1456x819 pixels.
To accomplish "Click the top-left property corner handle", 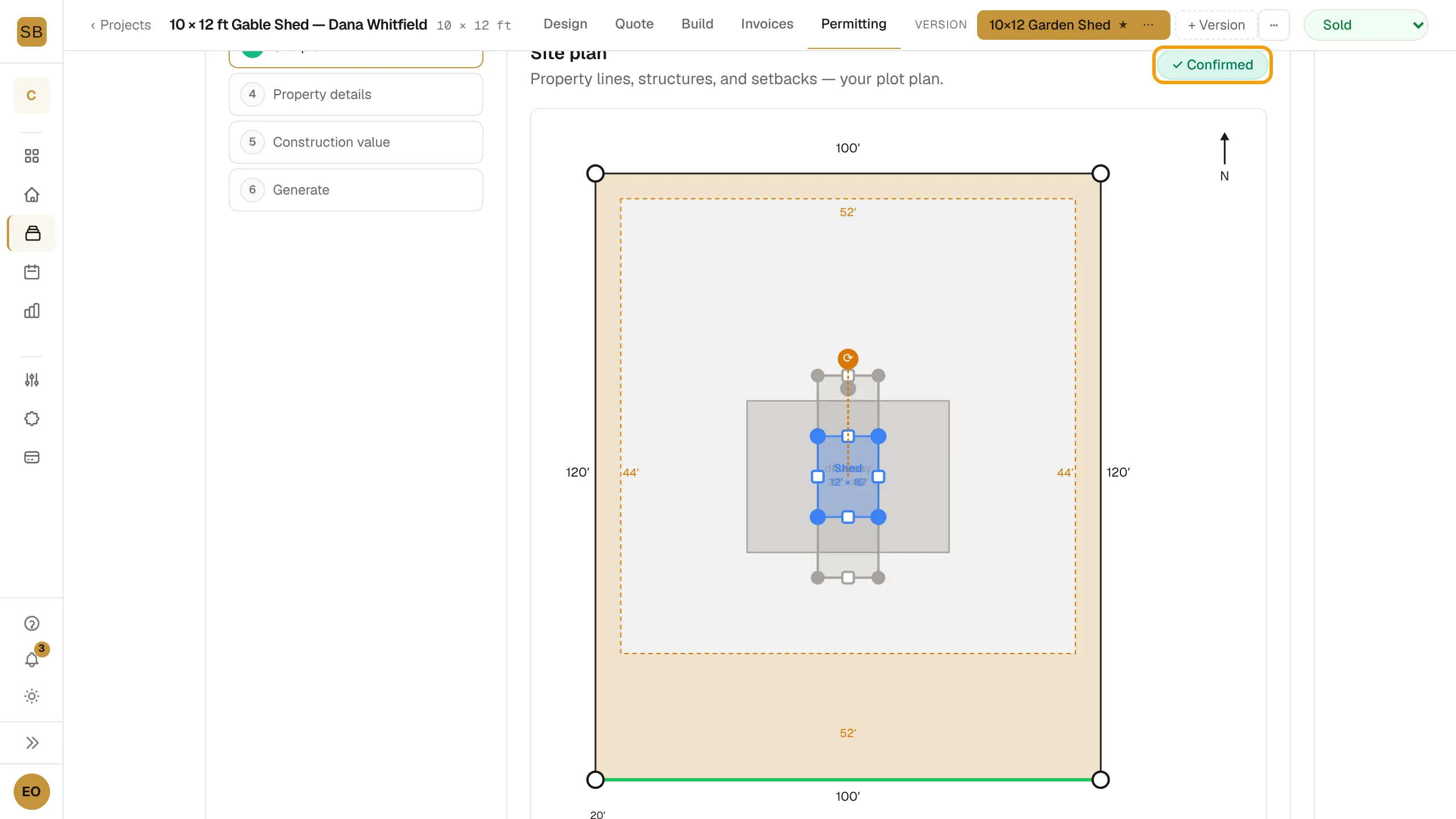I will pyautogui.click(x=595, y=173).
